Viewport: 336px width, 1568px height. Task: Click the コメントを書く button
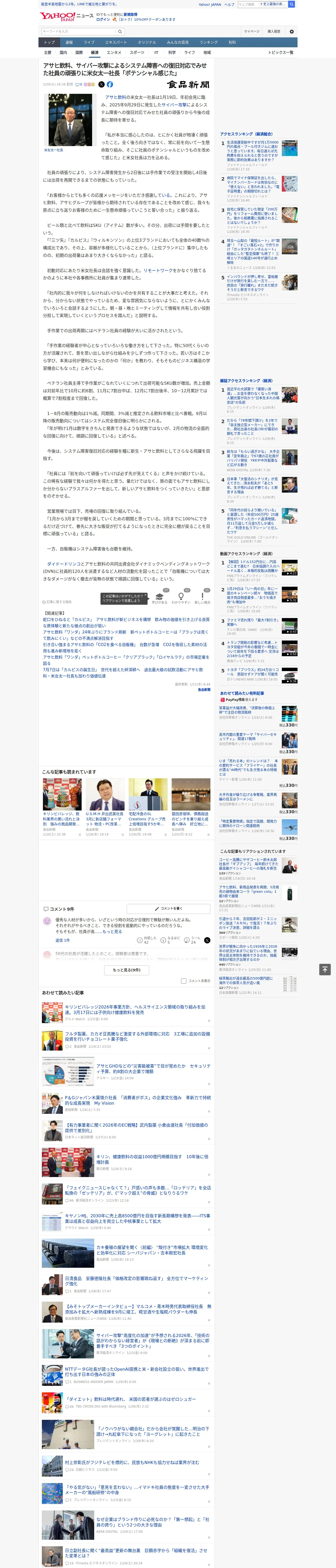(168, 908)
